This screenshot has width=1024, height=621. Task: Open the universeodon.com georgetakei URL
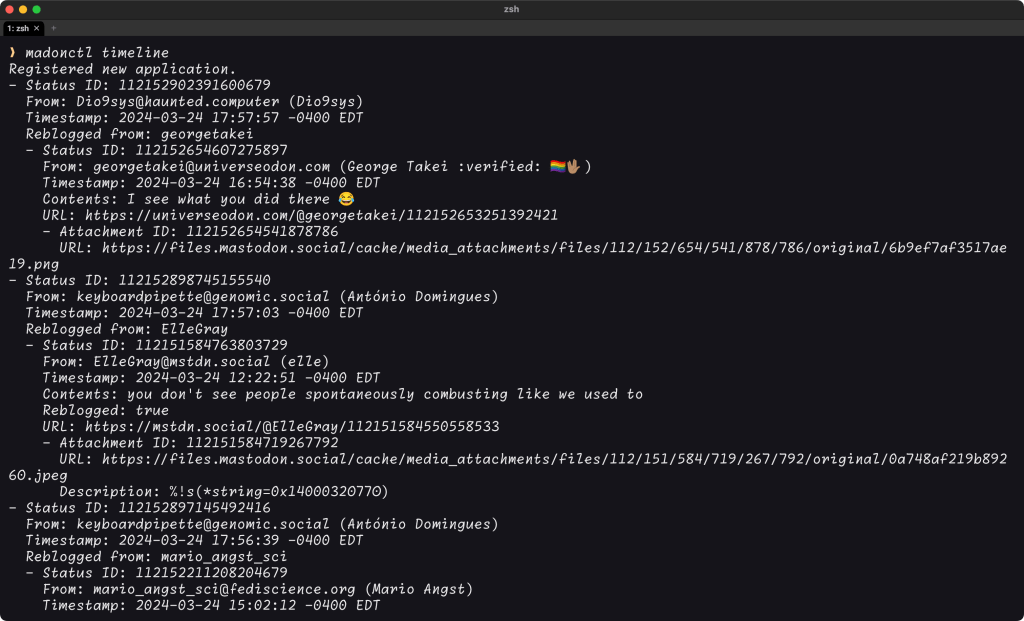[x=321, y=215]
